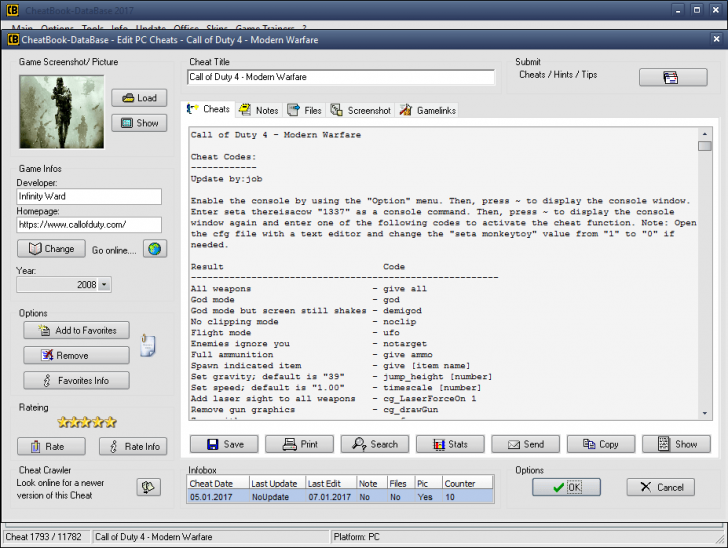The height and width of the screenshot is (548, 728).
Task: Select the 07.01.2017 last edit cell
Action: 331,497
